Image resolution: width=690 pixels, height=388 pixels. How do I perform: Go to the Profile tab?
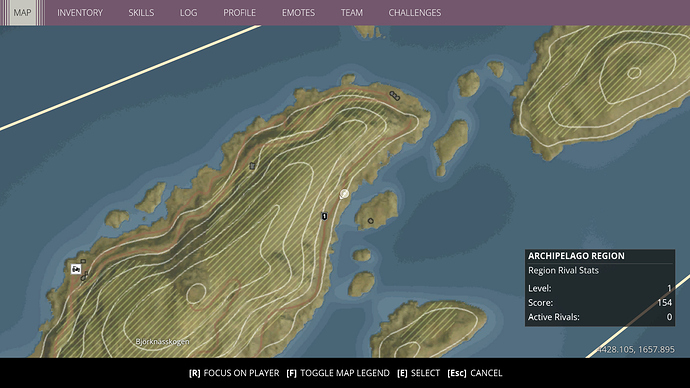tap(239, 13)
